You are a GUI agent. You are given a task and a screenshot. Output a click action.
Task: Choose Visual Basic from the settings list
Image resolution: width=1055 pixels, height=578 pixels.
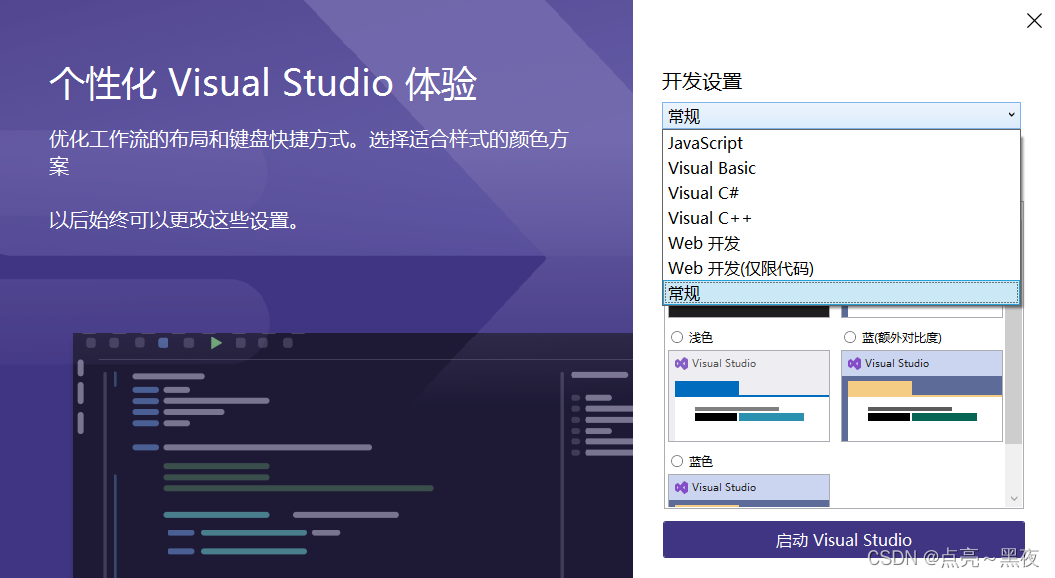pos(841,168)
